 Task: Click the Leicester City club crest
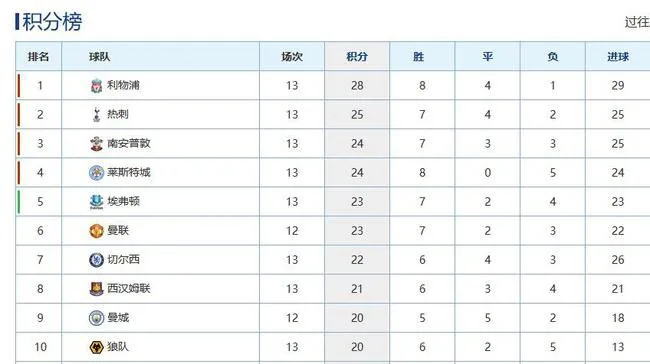click(96, 173)
